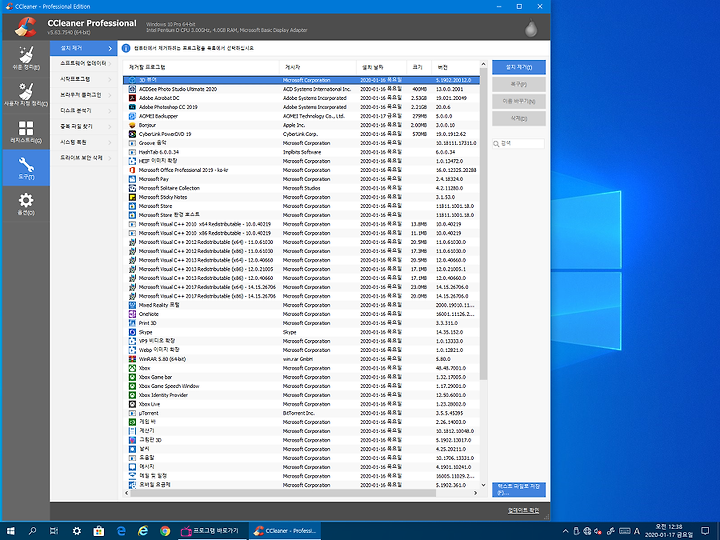The image size is (720, 540).
Task: Click the Microsoft Solitaire Collection icon
Action: point(132,188)
